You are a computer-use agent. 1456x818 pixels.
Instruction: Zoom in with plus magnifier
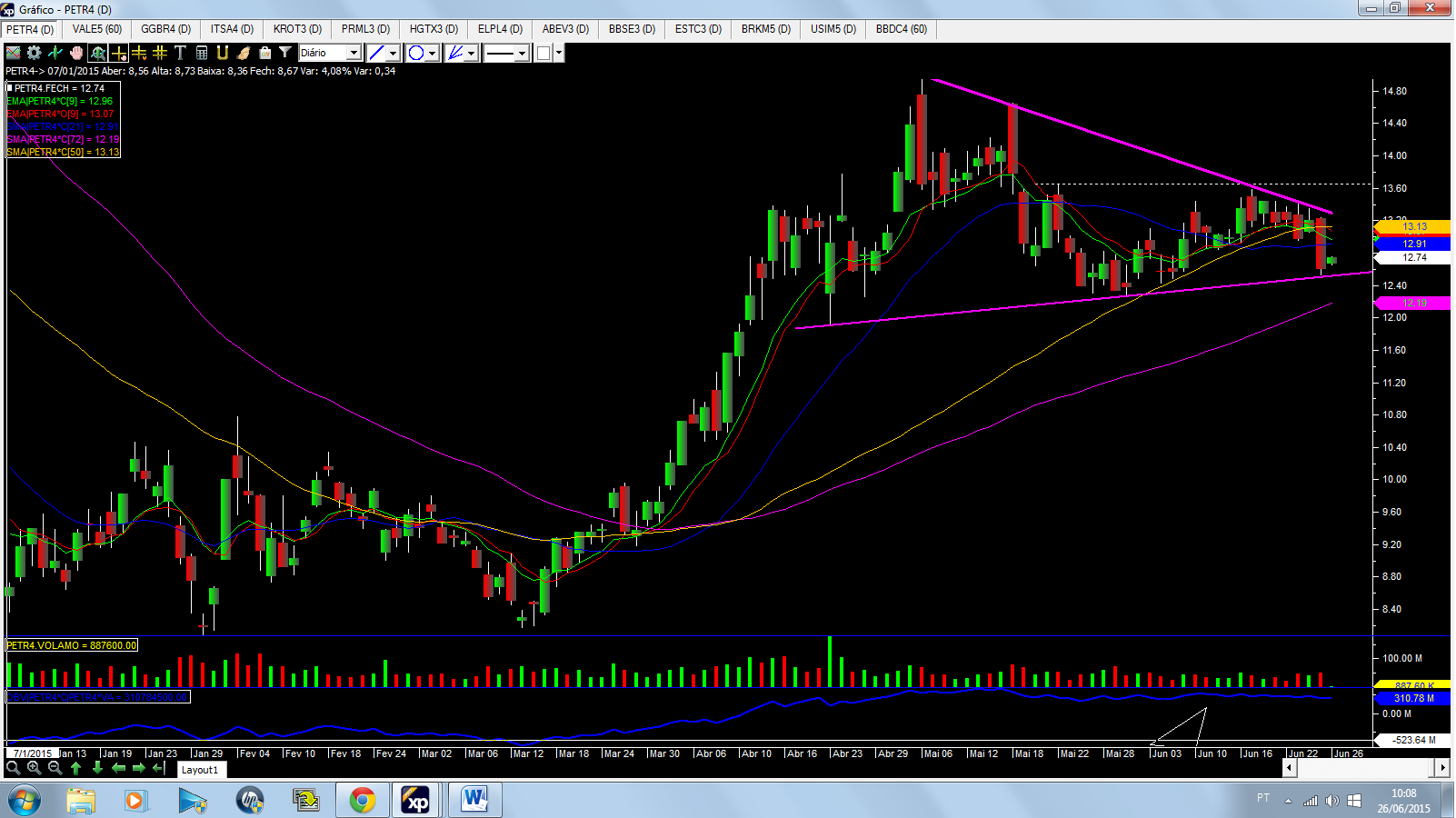pyautogui.click(x=34, y=768)
